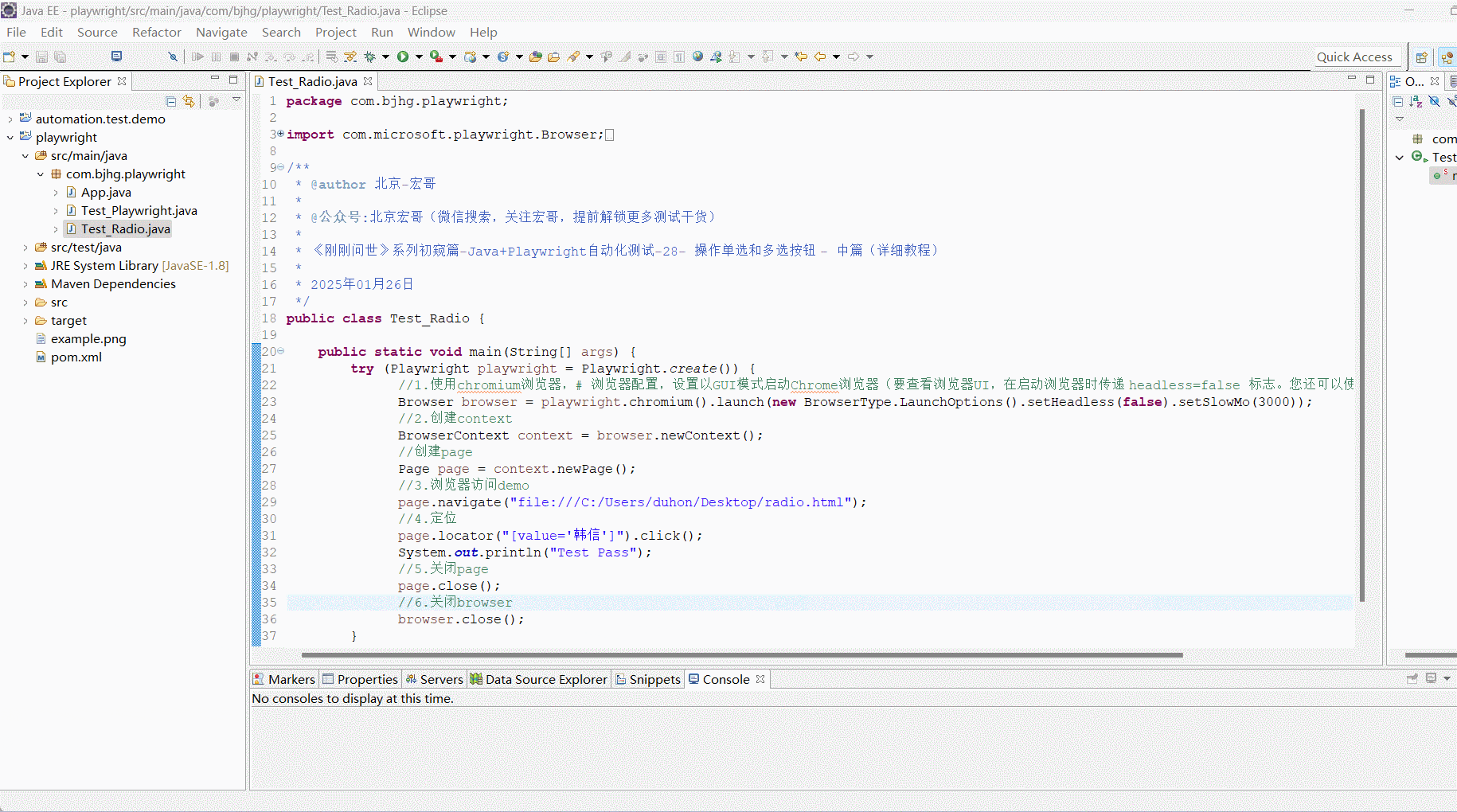Switch to the Data Source Explorer tab
This screenshot has width=1457, height=812.
click(x=538, y=679)
